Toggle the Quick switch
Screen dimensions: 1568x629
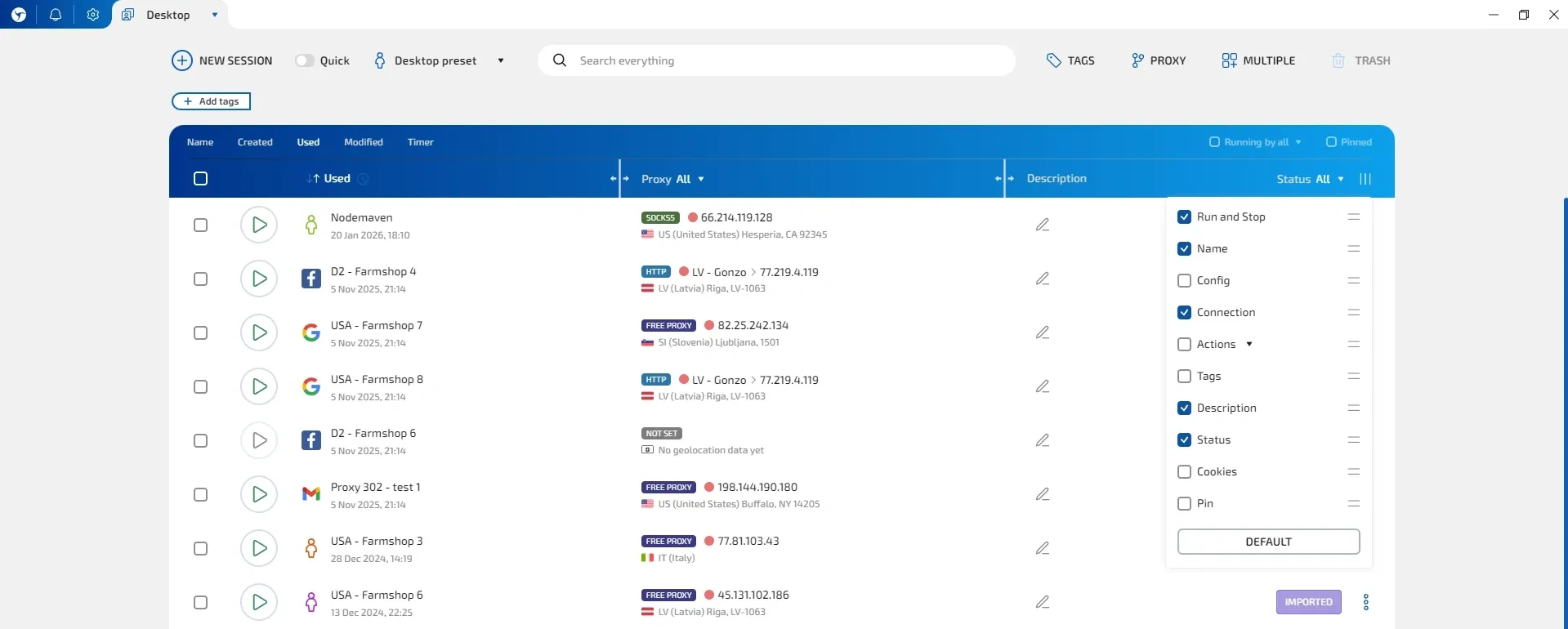pyautogui.click(x=305, y=60)
